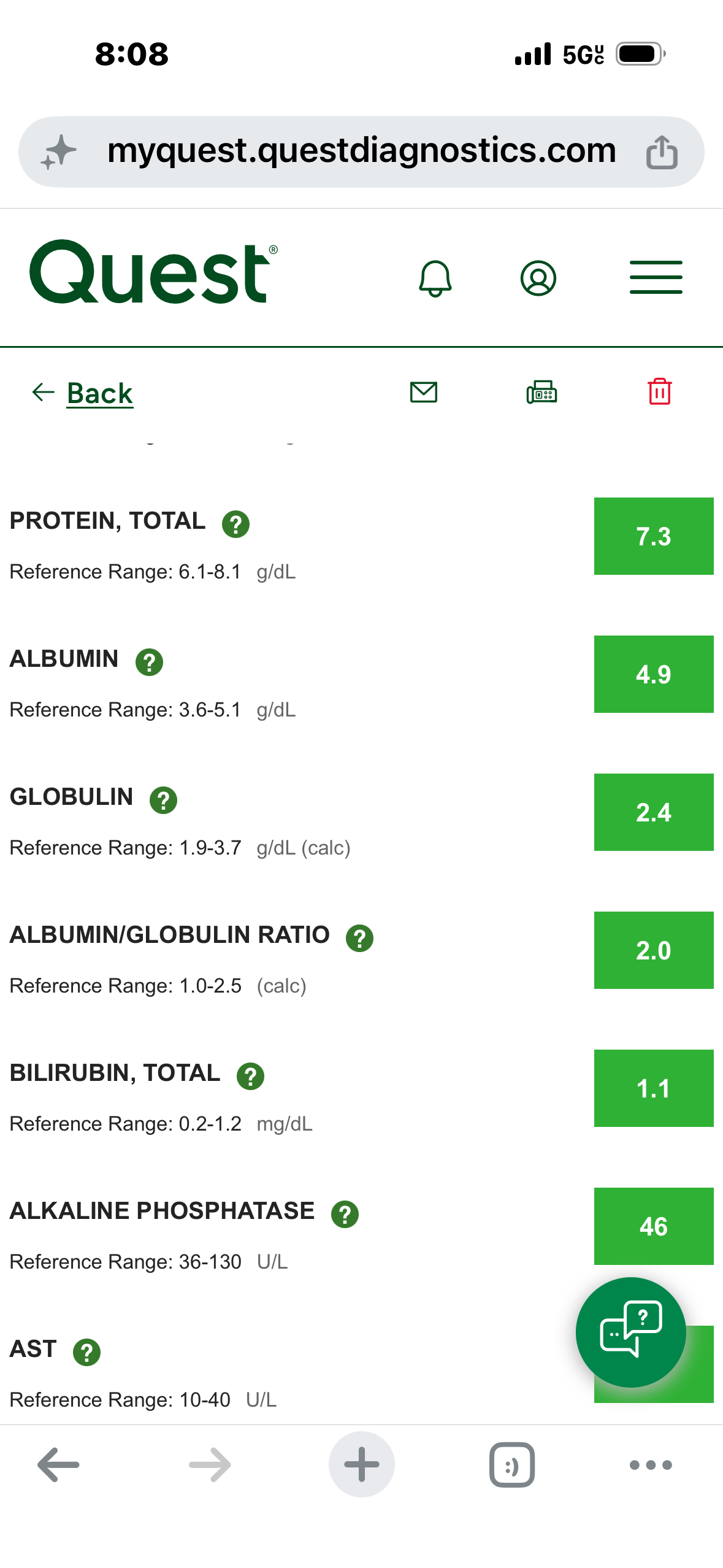Open the notifications bell icon
Viewport: 723px width, 1568px height.
coord(435,279)
